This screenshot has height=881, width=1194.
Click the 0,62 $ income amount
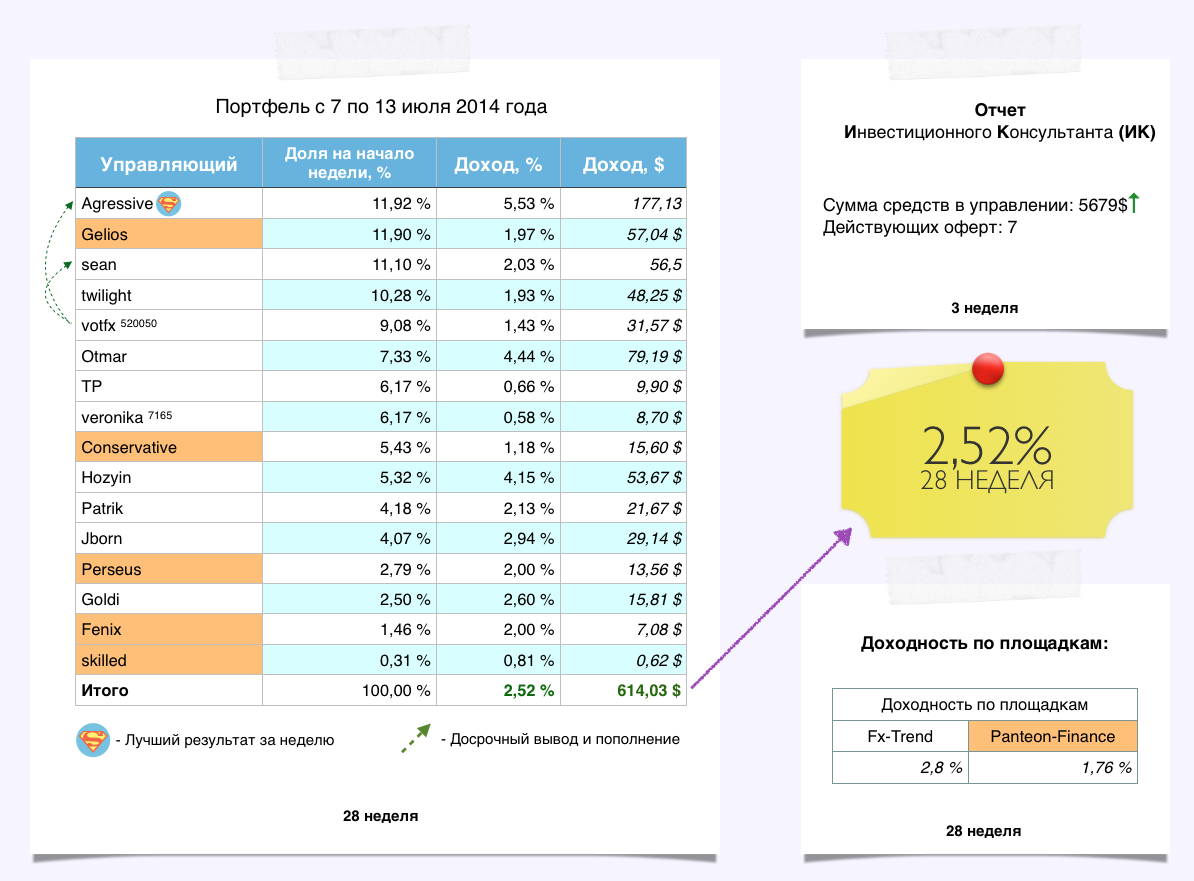click(659, 660)
